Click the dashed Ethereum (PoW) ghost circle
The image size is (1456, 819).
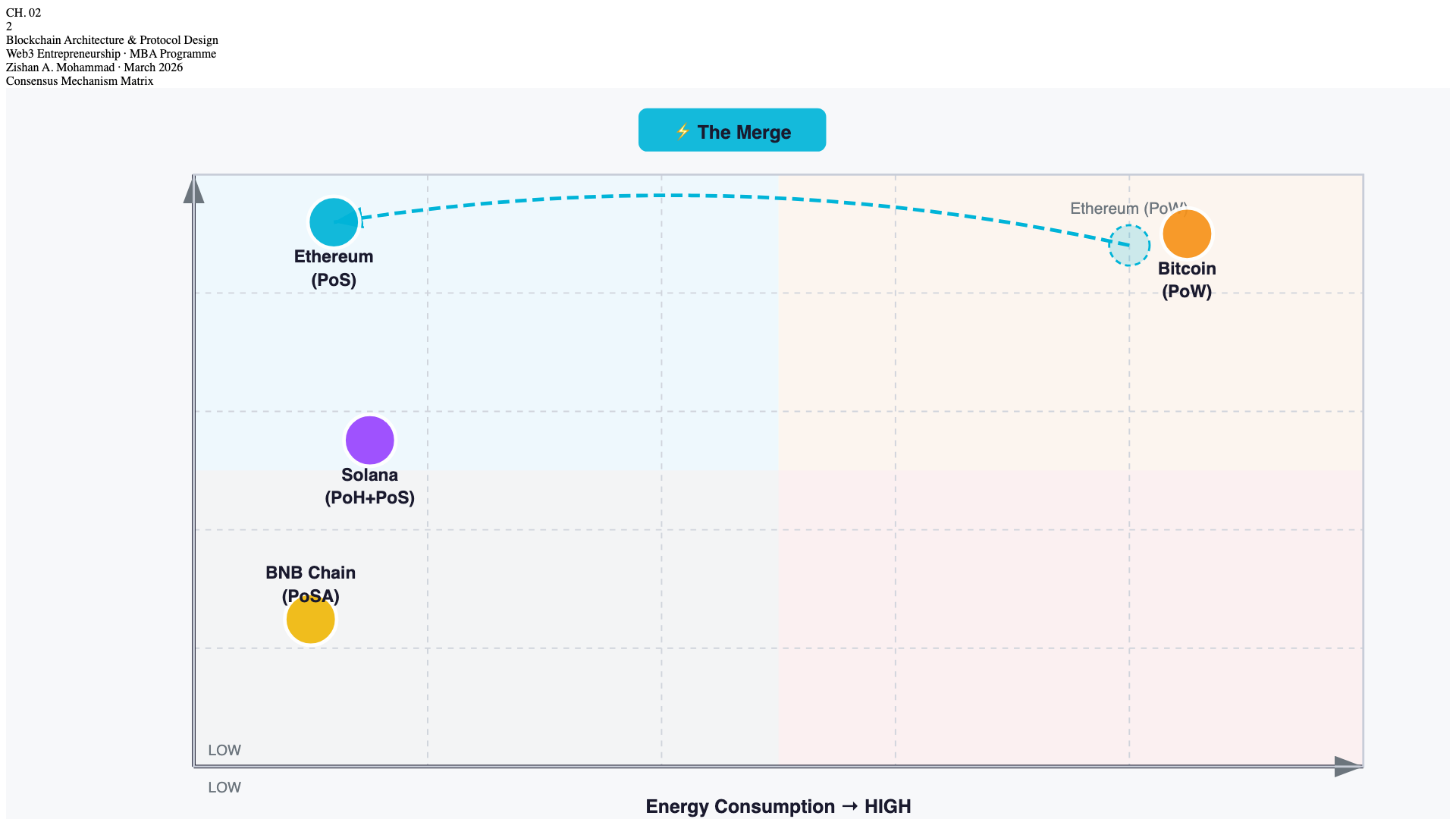(1128, 246)
